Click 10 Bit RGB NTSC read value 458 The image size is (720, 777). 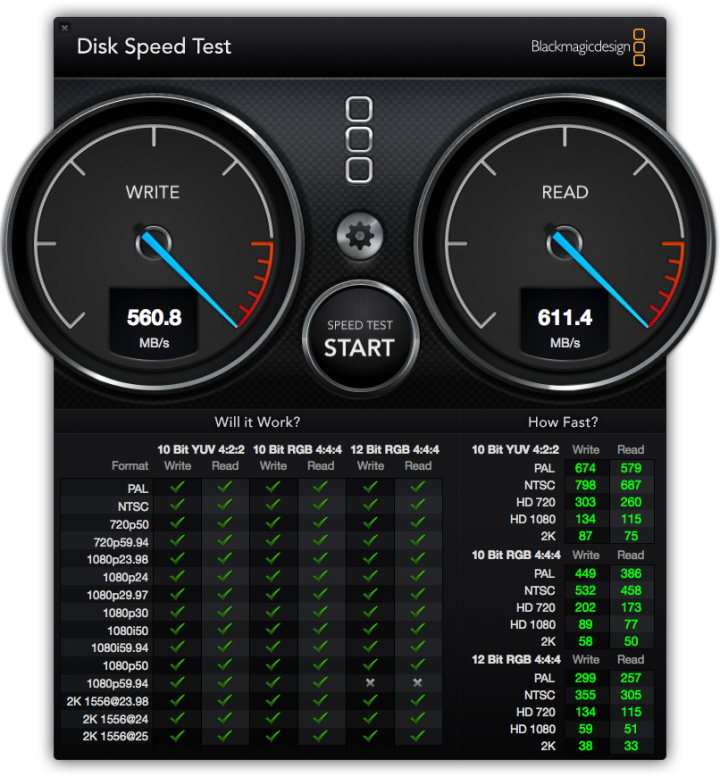(x=631, y=591)
